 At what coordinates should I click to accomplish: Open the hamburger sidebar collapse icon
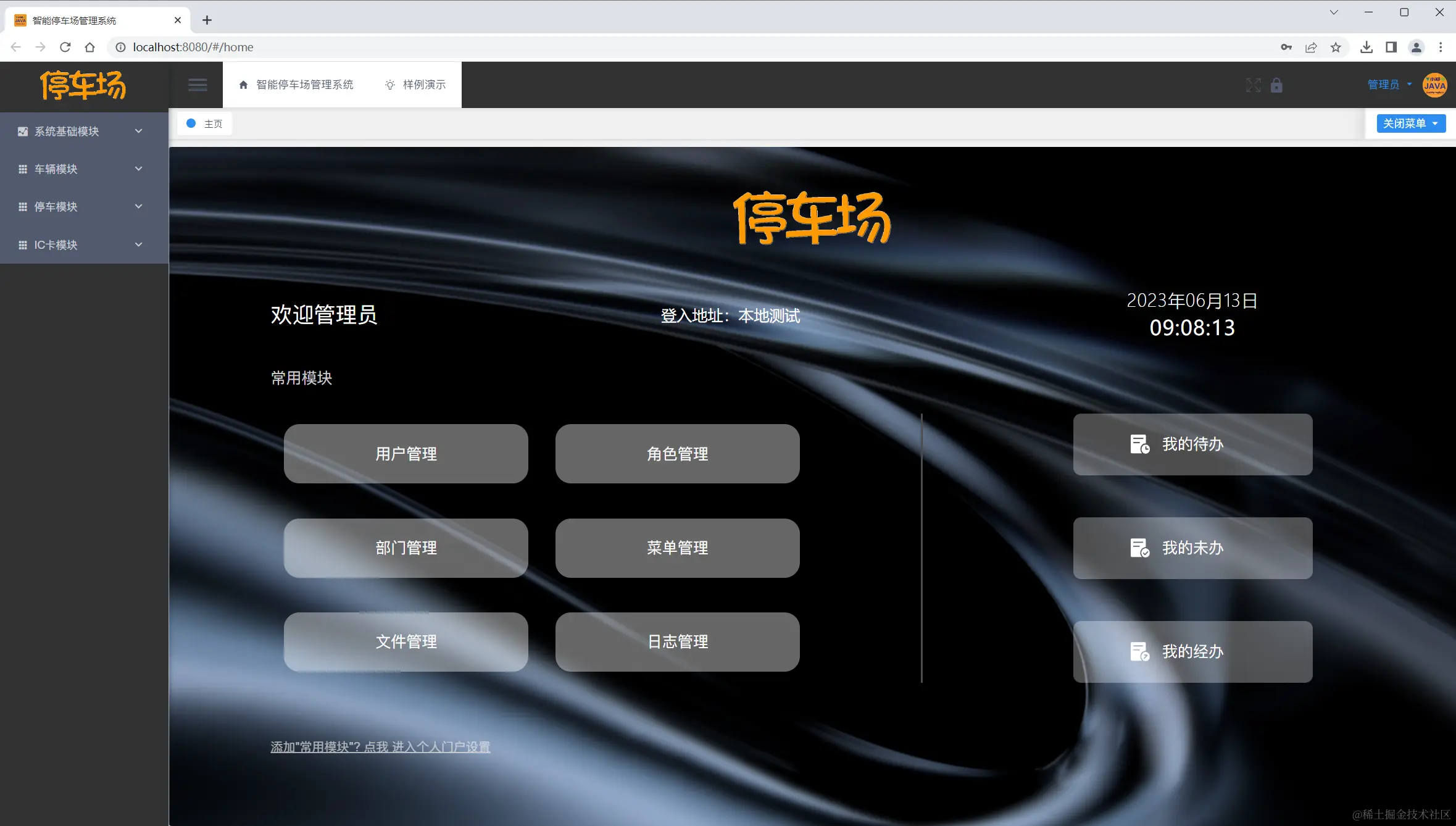click(x=197, y=84)
